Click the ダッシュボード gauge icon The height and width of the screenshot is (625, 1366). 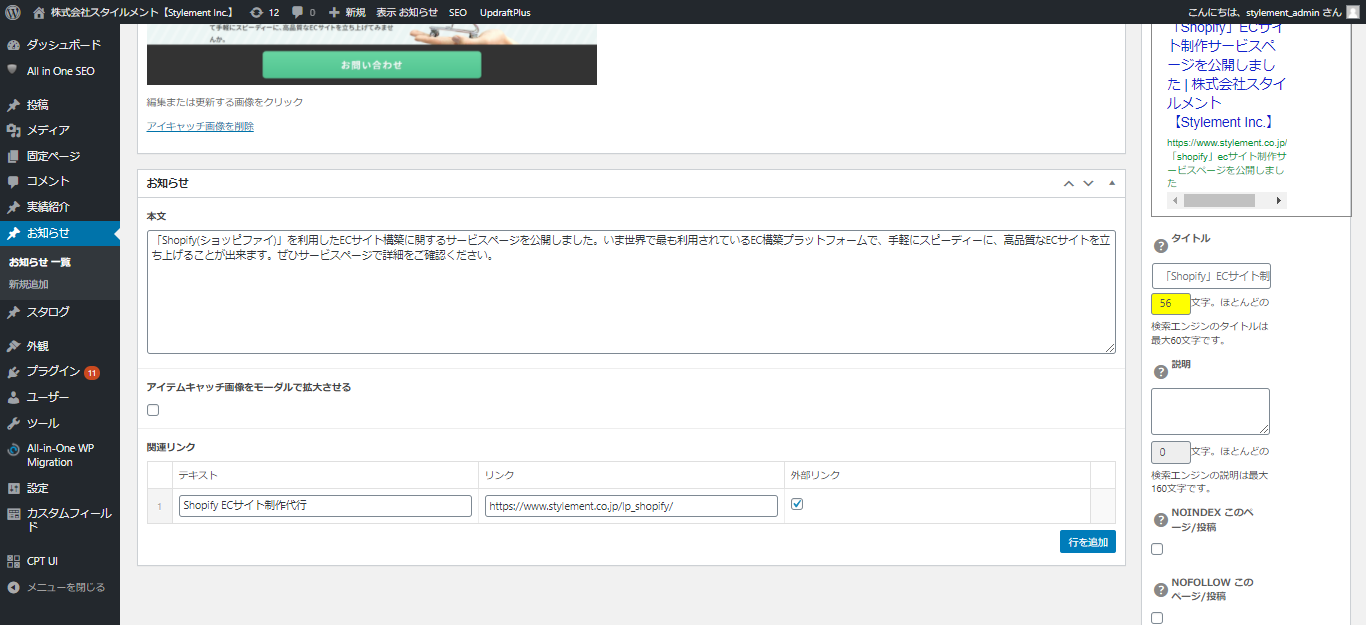[13, 45]
